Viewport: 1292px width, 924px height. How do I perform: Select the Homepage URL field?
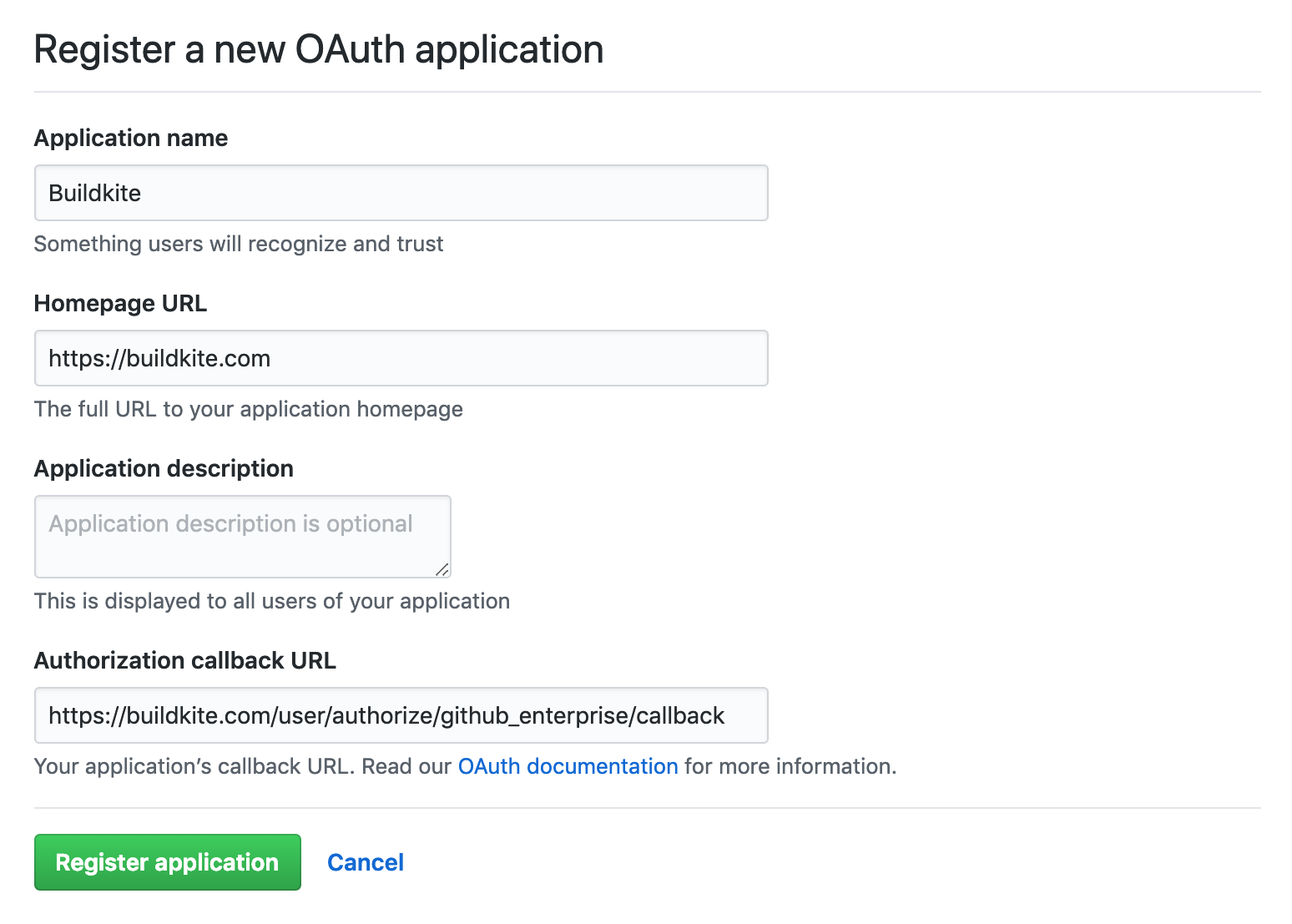[x=401, y=358]
